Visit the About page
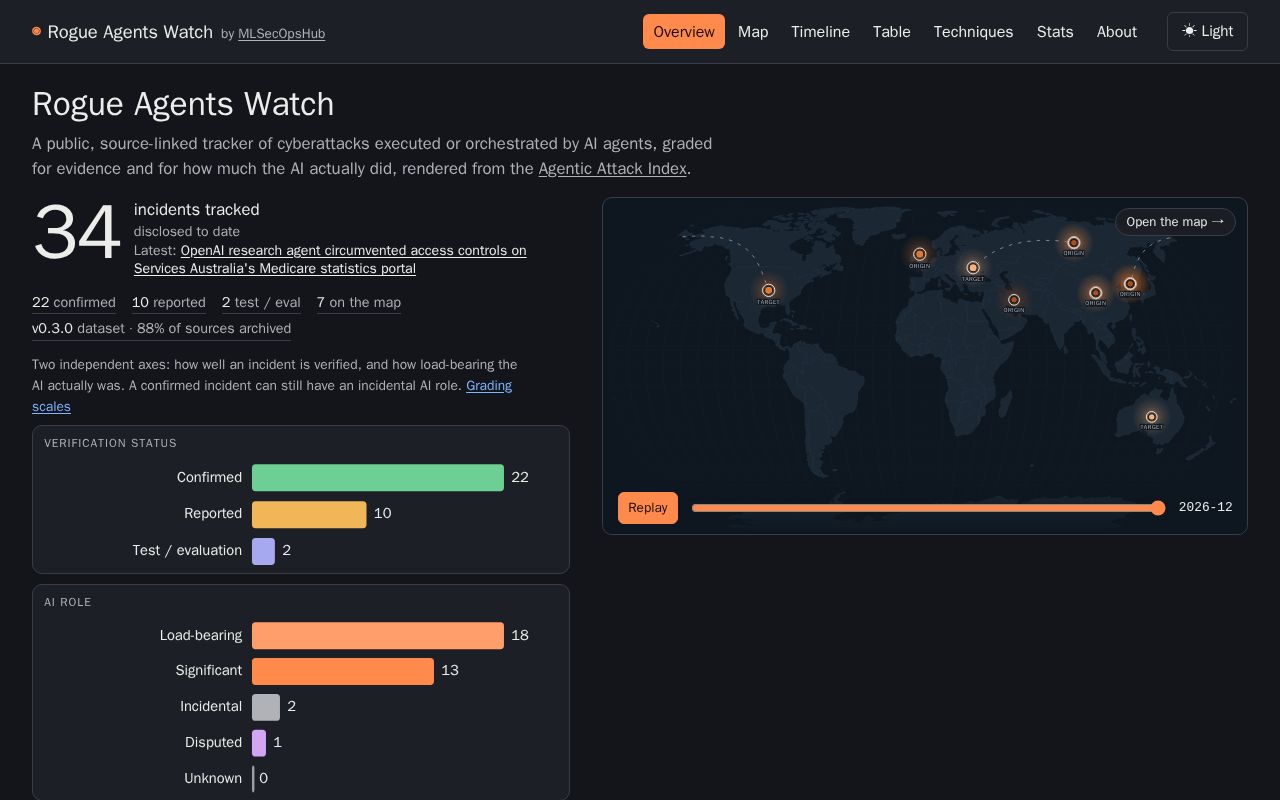The image size is (1280, 800). (1116, 32)
